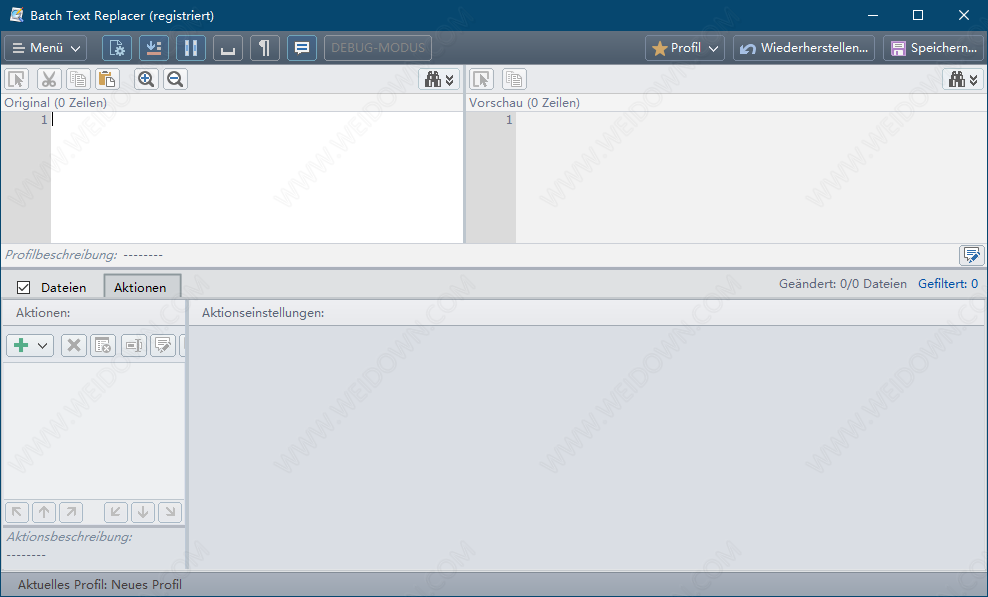Toggle the speech-bubble comments icon
This screenshot has height=597, width=988.
302,48
